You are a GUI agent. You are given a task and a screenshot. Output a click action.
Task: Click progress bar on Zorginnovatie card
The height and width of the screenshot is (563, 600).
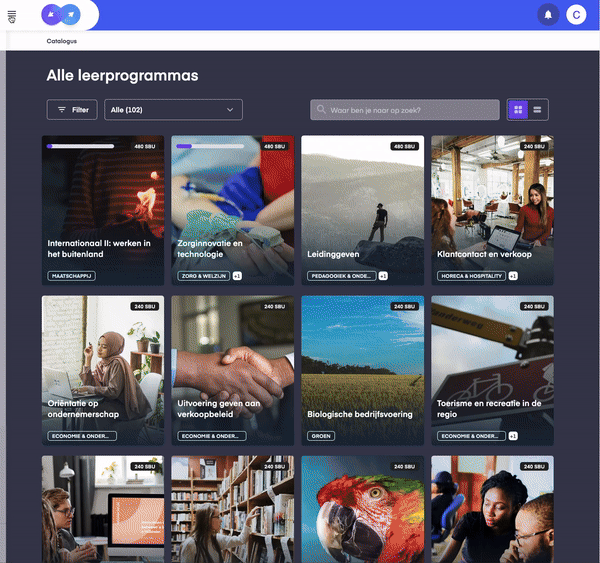click(x=210, y=146)
